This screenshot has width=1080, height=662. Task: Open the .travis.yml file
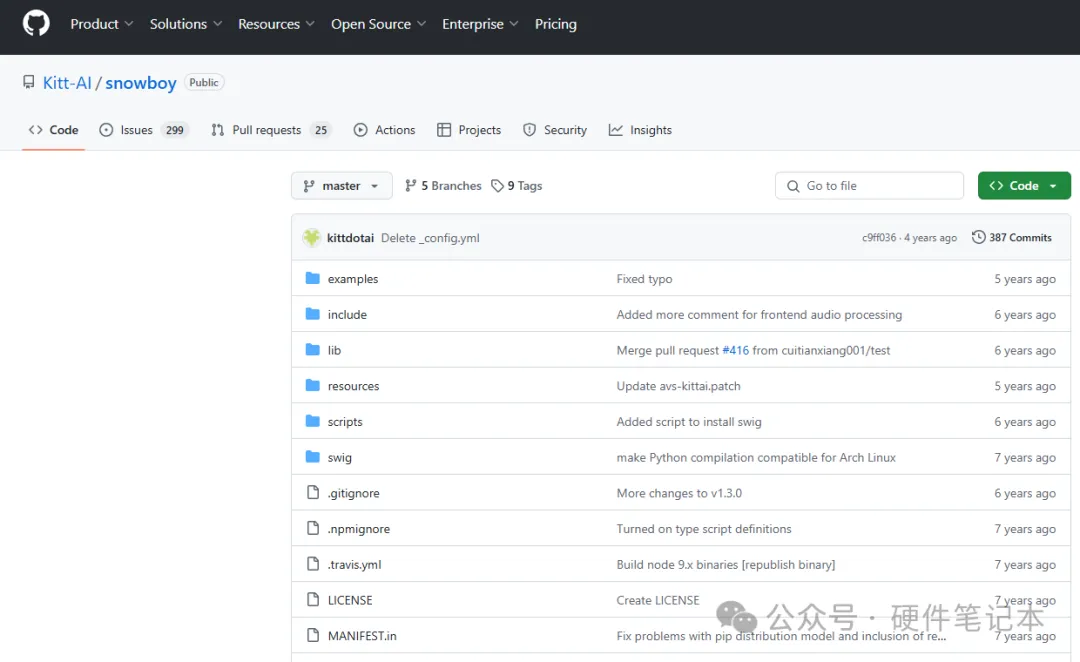coord(354,565)
